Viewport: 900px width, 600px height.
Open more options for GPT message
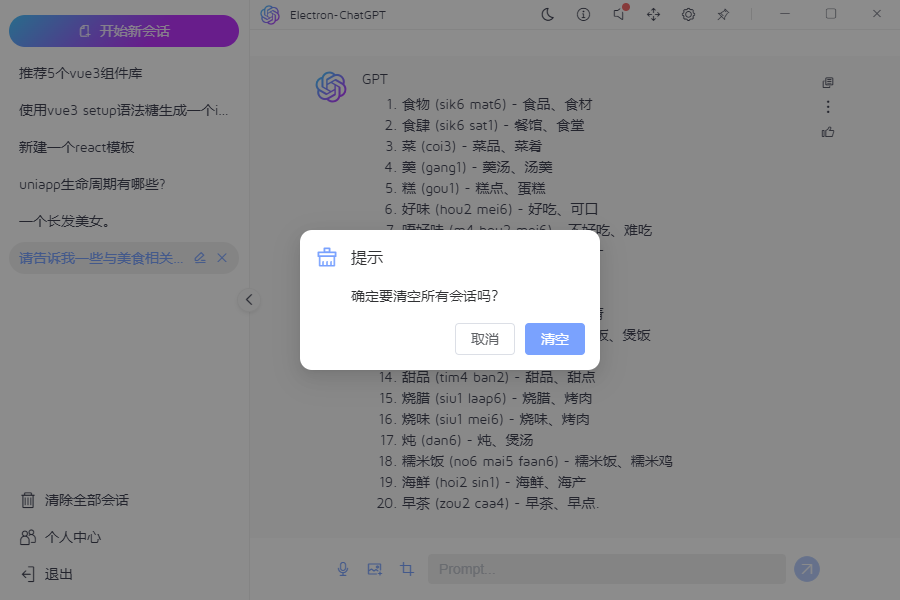pyautogui.click(x=828, y=107)
